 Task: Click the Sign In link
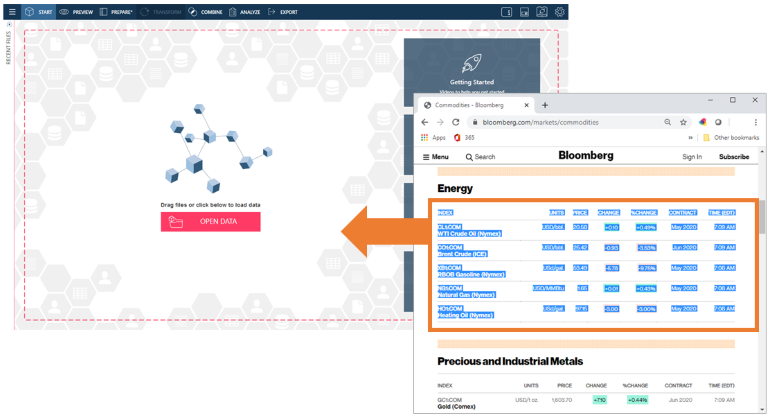(x=692, y=157)
